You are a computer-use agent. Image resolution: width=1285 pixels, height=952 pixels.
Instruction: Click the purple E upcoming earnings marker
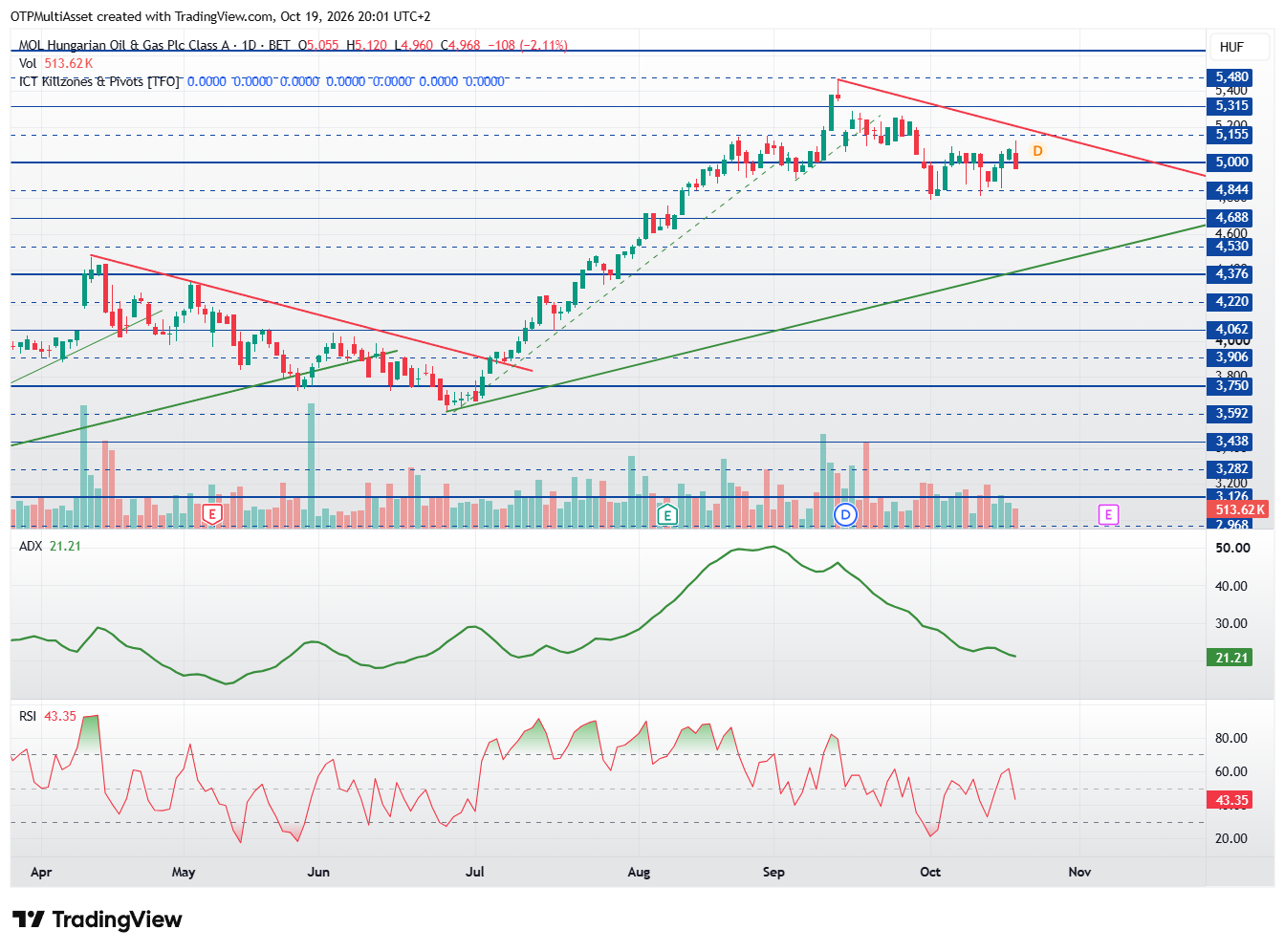[x=1107, y=515]
